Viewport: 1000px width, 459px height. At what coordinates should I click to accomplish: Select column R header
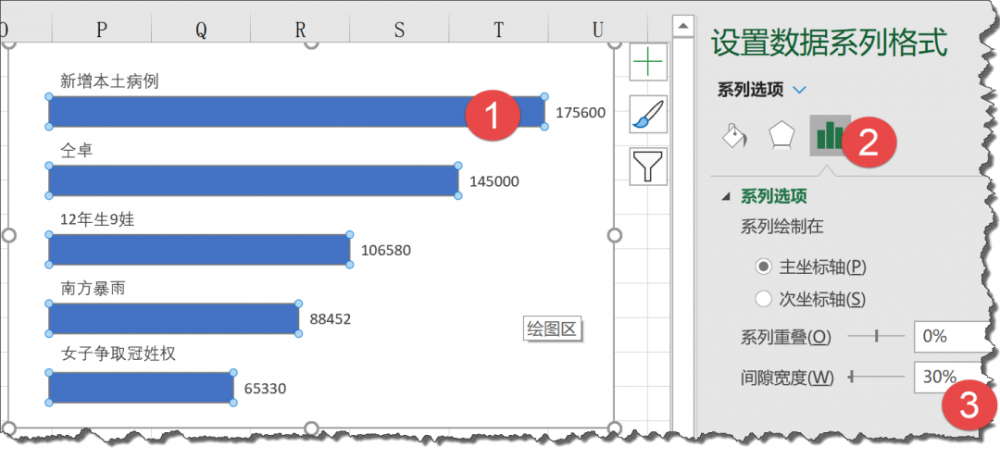coord(300,29)
